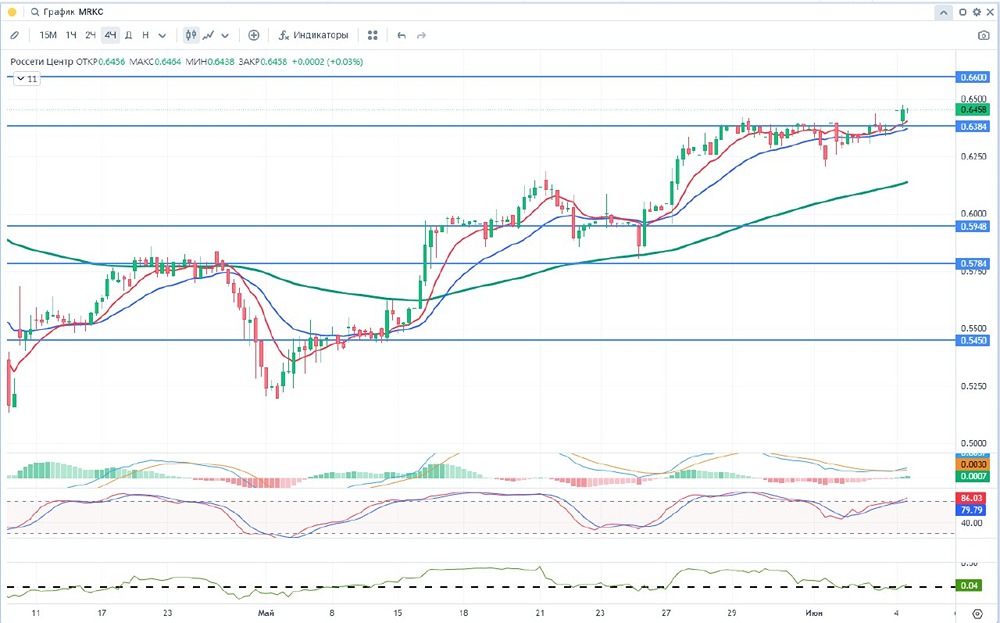Open chart settings gear in the title bar
The height and width of the screenshot is (623, 1000).
pyautogui.click(x=976, y=12)
